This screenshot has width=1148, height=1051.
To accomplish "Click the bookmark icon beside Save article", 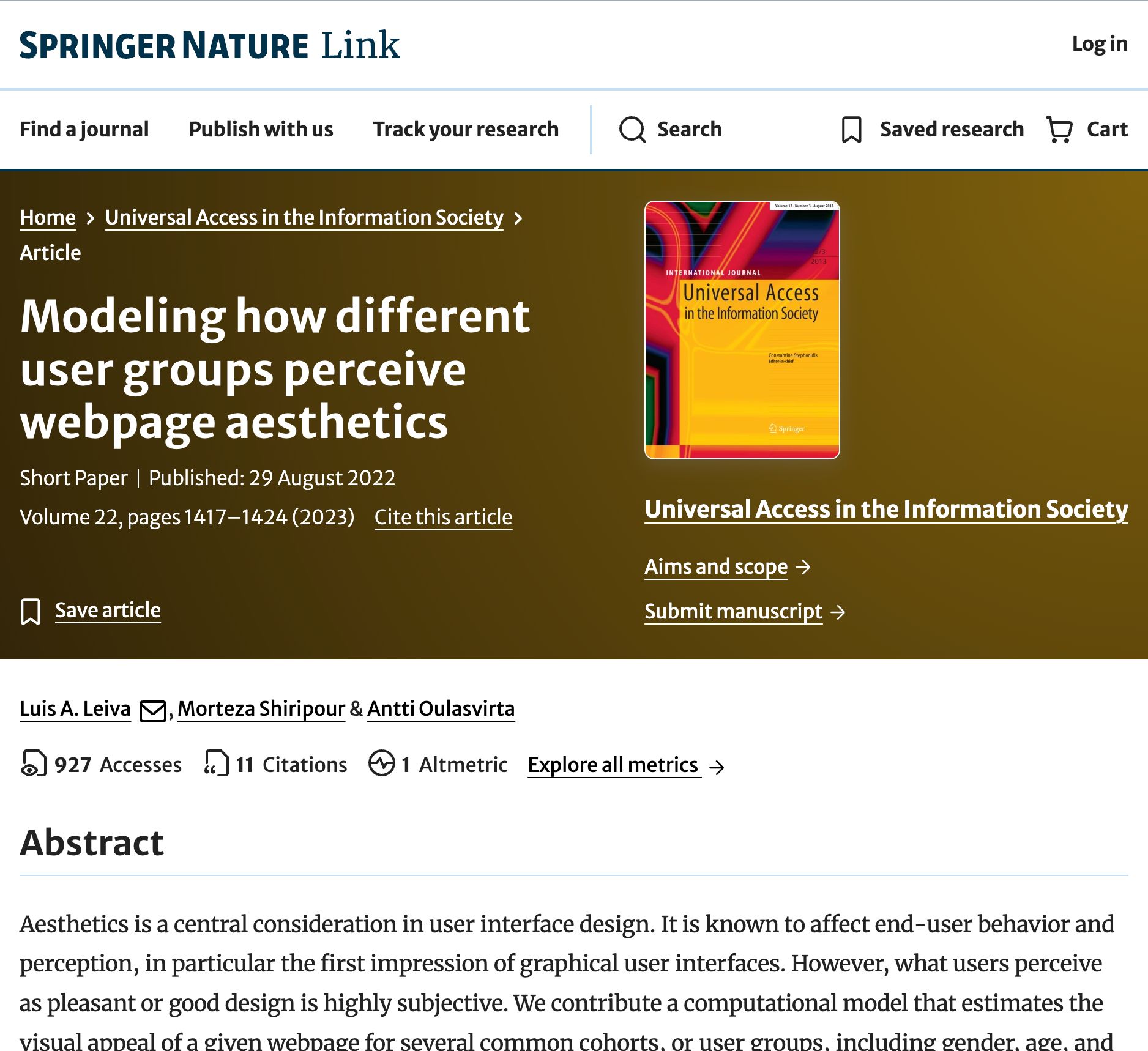I will point(31,611).
